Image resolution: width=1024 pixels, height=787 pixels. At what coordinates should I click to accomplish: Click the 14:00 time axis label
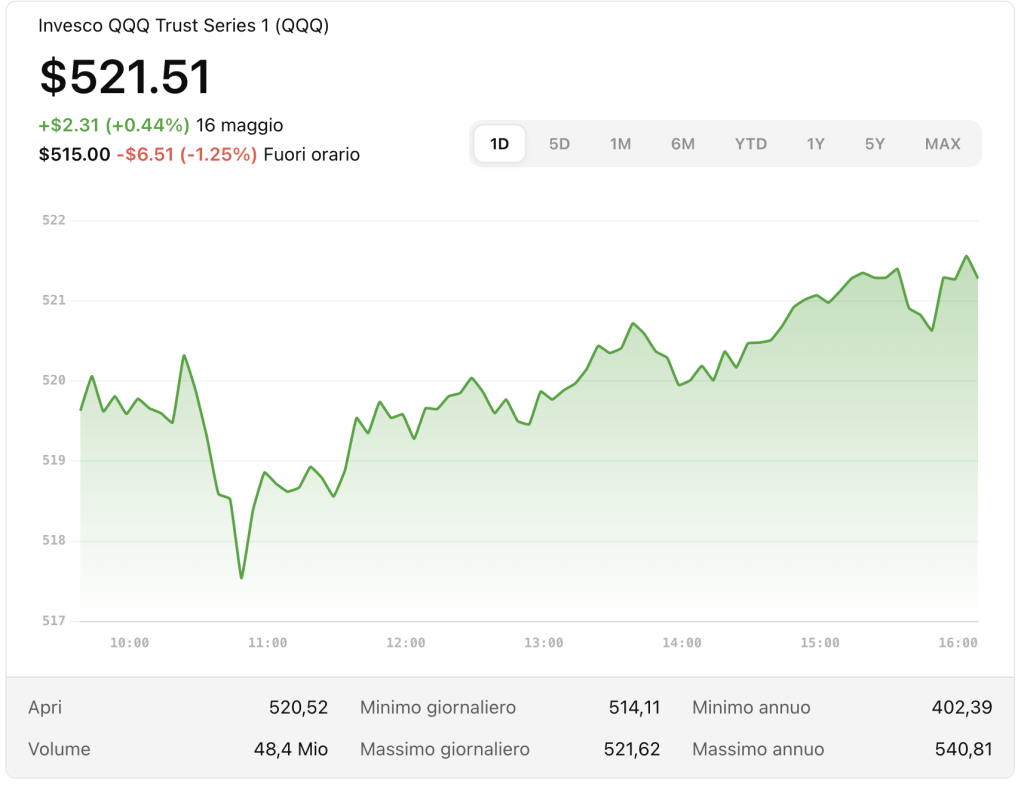click(x=682, y=643)
